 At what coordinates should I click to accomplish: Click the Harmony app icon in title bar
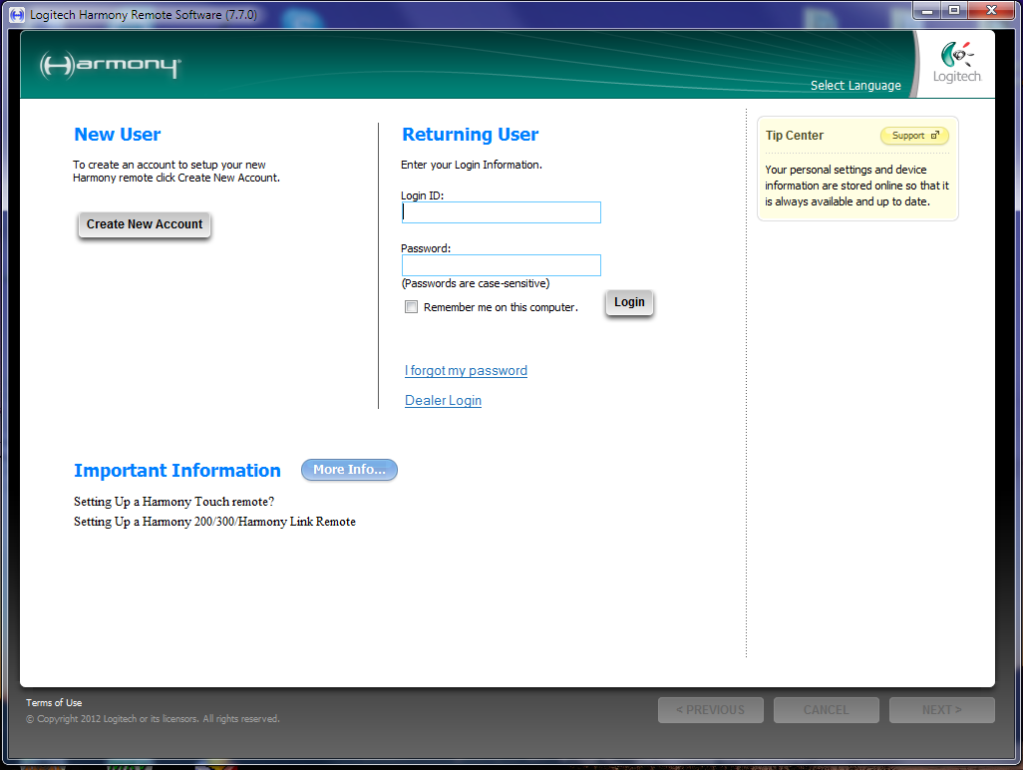coord(17,14)
